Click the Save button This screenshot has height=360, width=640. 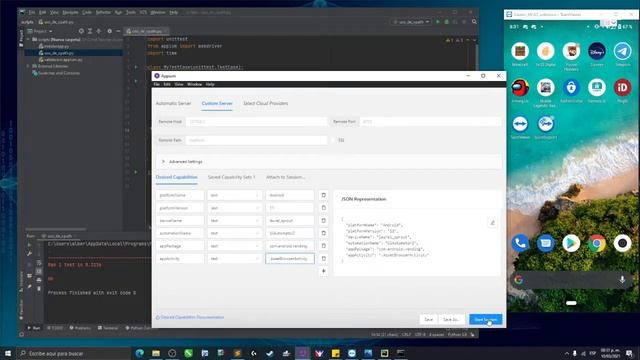point(428,320)
